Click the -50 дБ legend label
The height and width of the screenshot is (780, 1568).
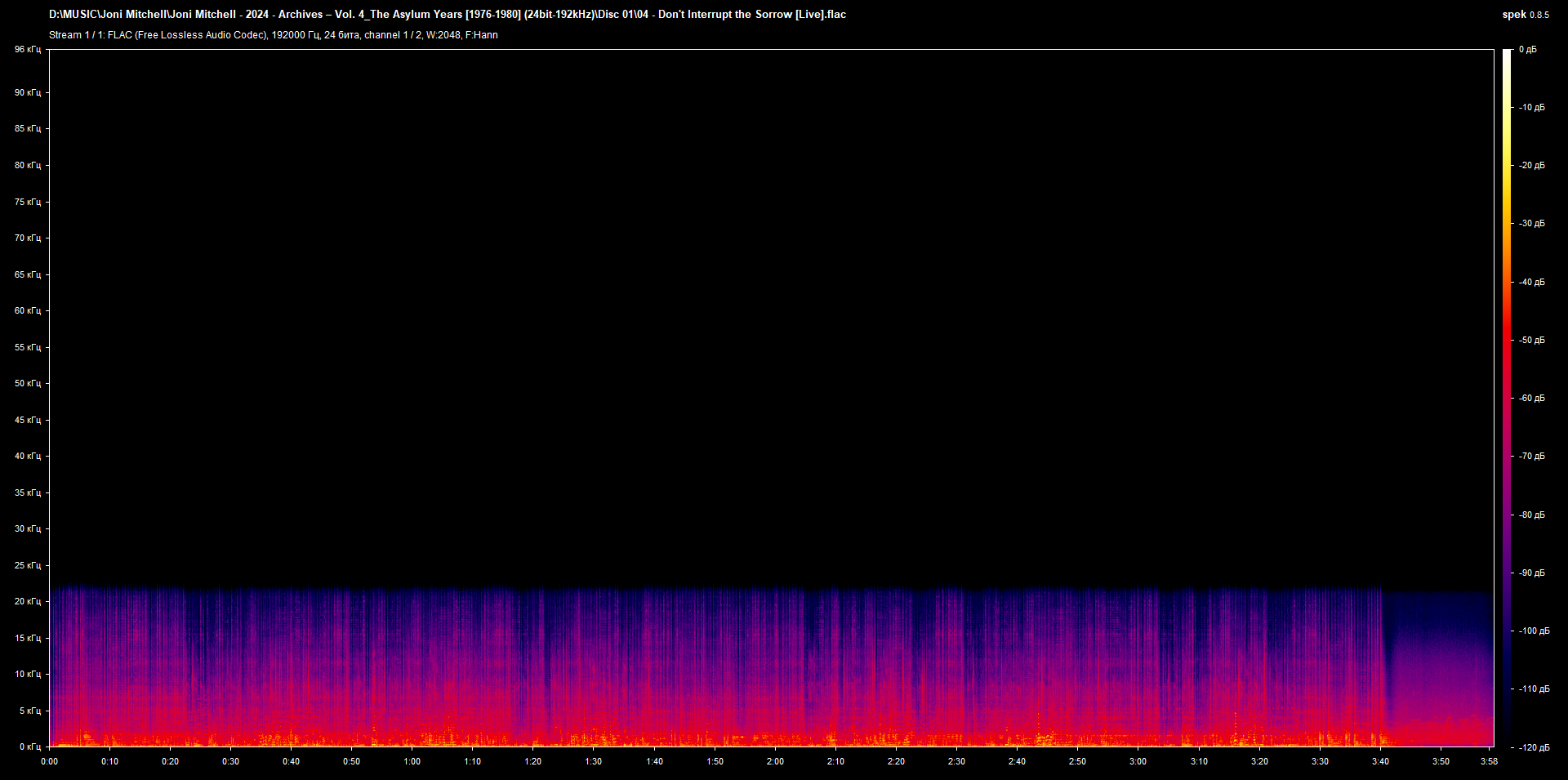[1531, 340]
